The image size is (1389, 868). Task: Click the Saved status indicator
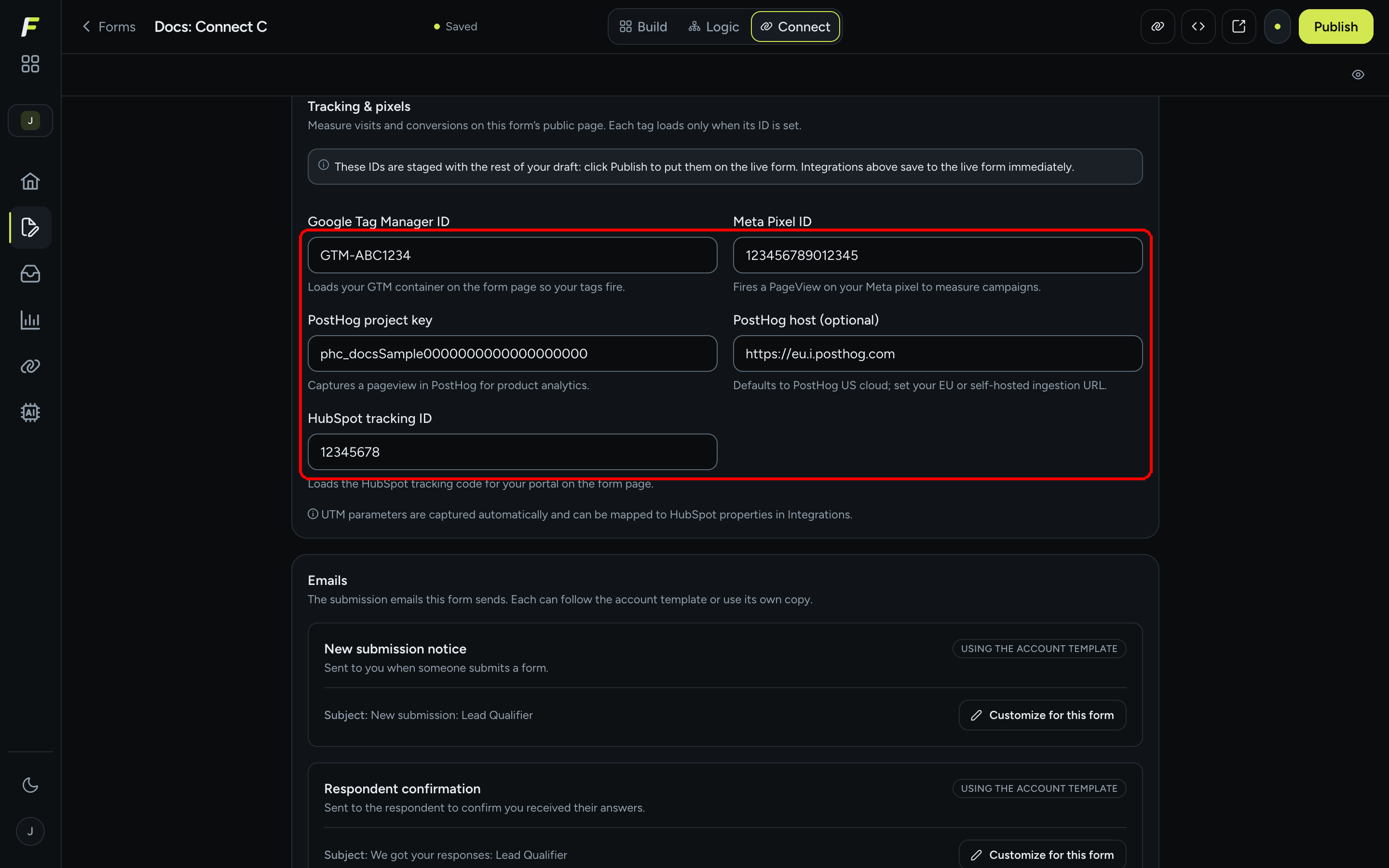(x=455, y=27)
